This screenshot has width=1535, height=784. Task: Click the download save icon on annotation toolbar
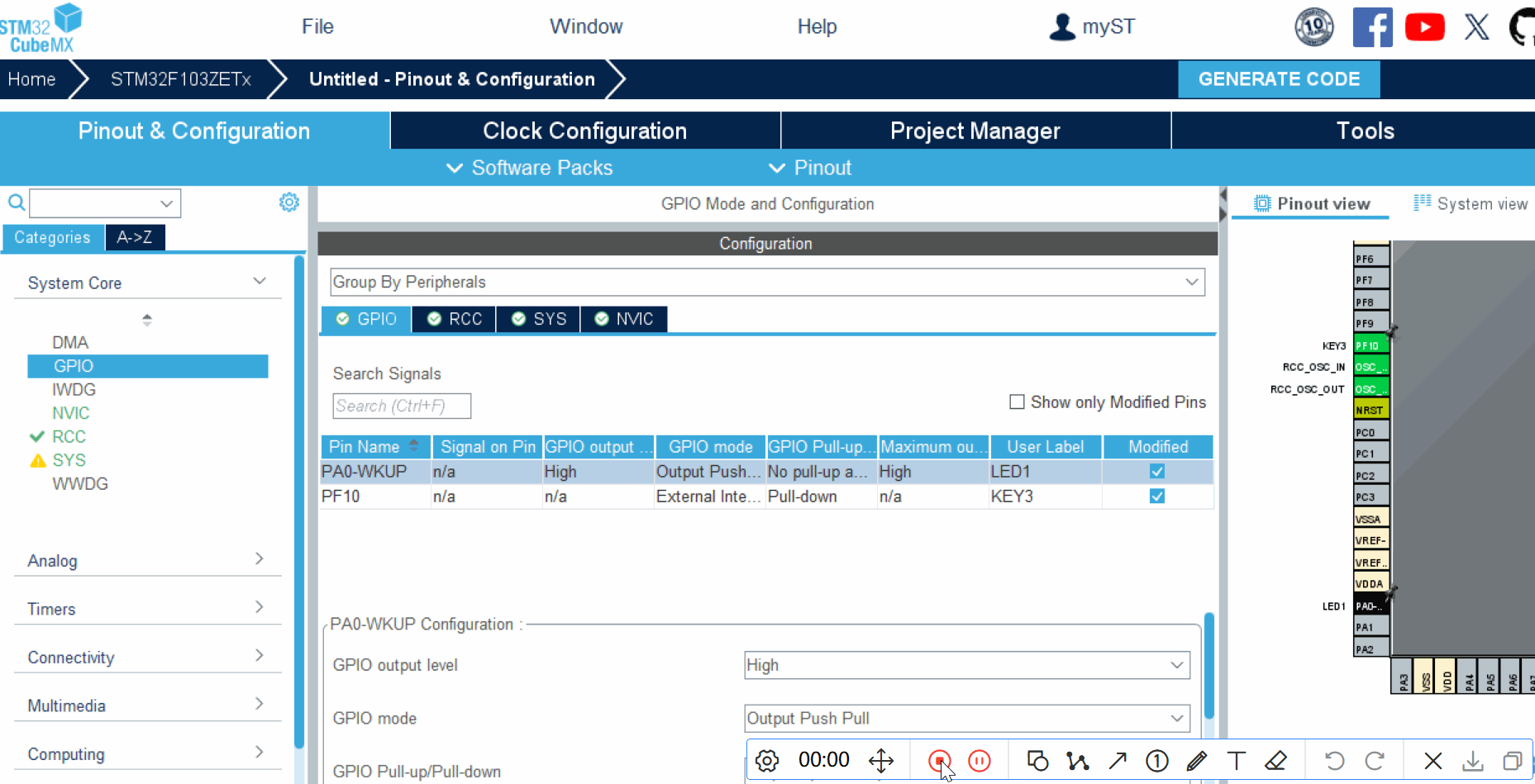click(1473, 761)
